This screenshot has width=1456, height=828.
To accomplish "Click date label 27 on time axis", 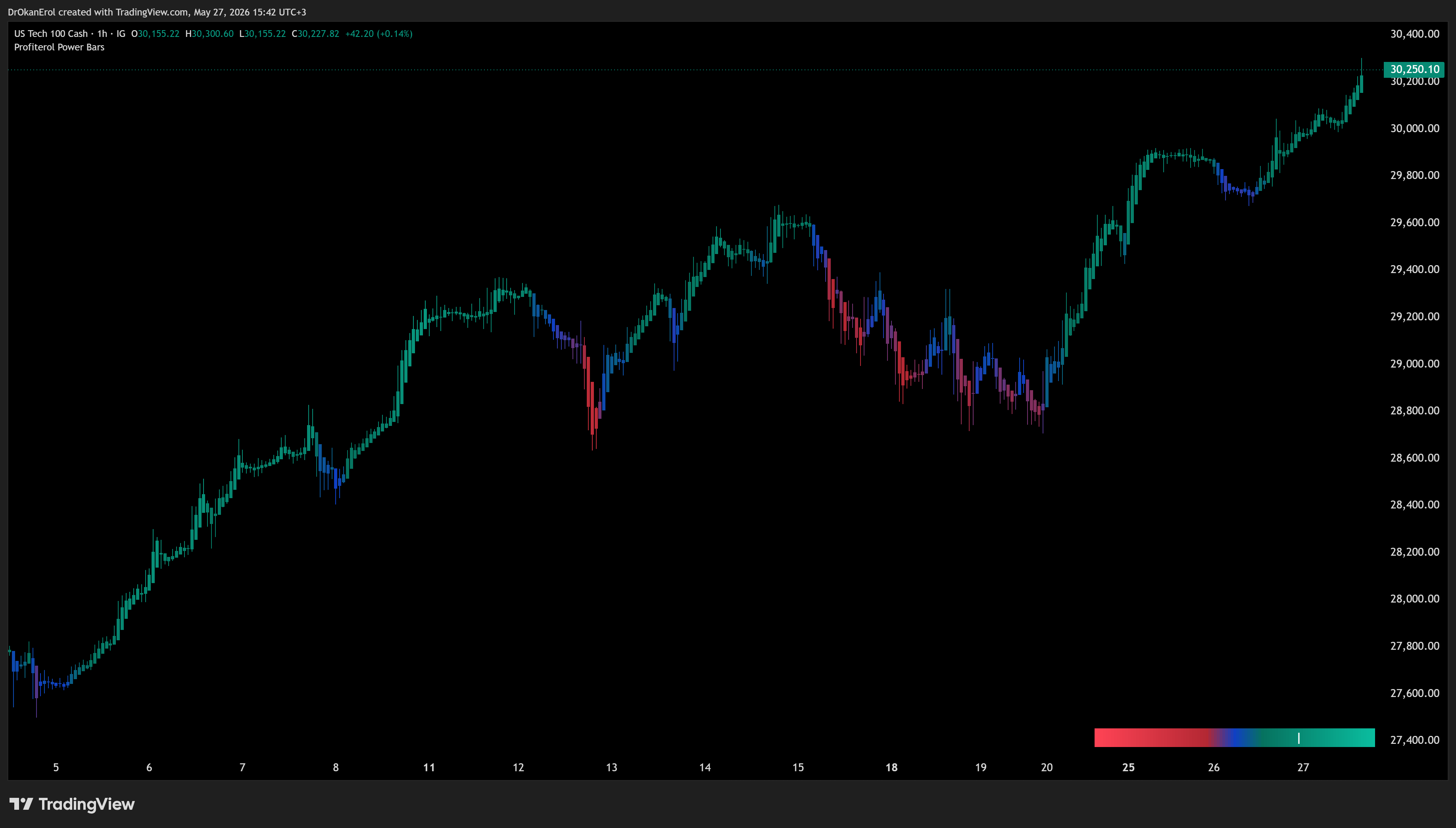I will 1303,768.
